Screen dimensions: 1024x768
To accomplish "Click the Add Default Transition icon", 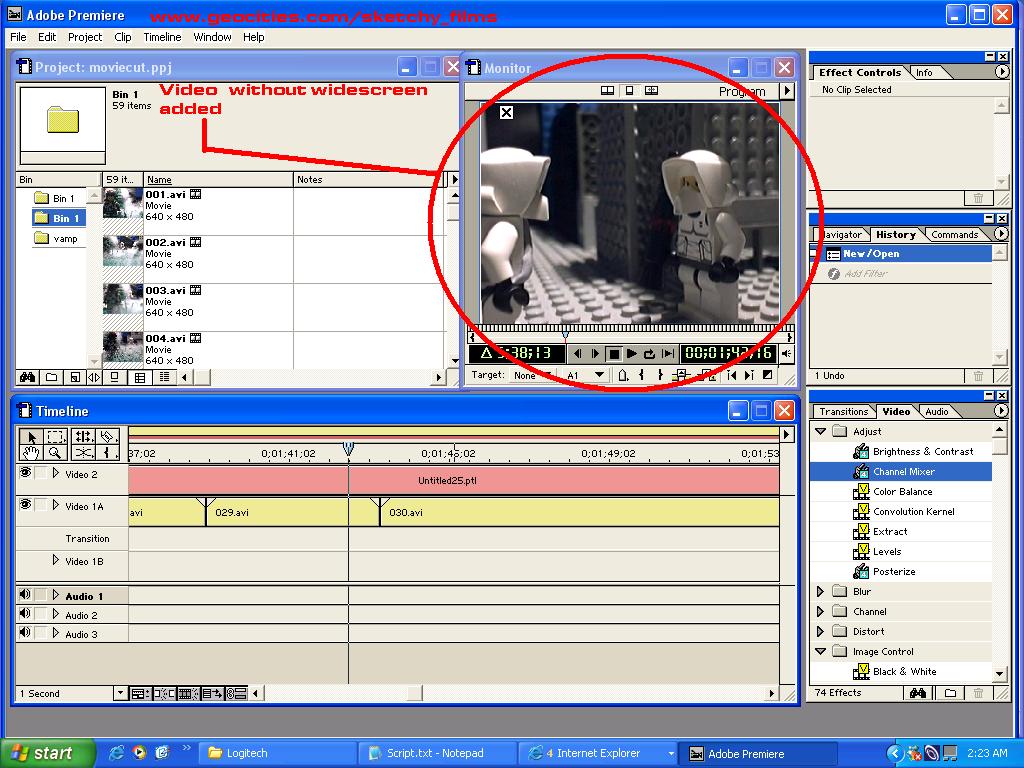I will pyautogui.click(x=768, y=375).
